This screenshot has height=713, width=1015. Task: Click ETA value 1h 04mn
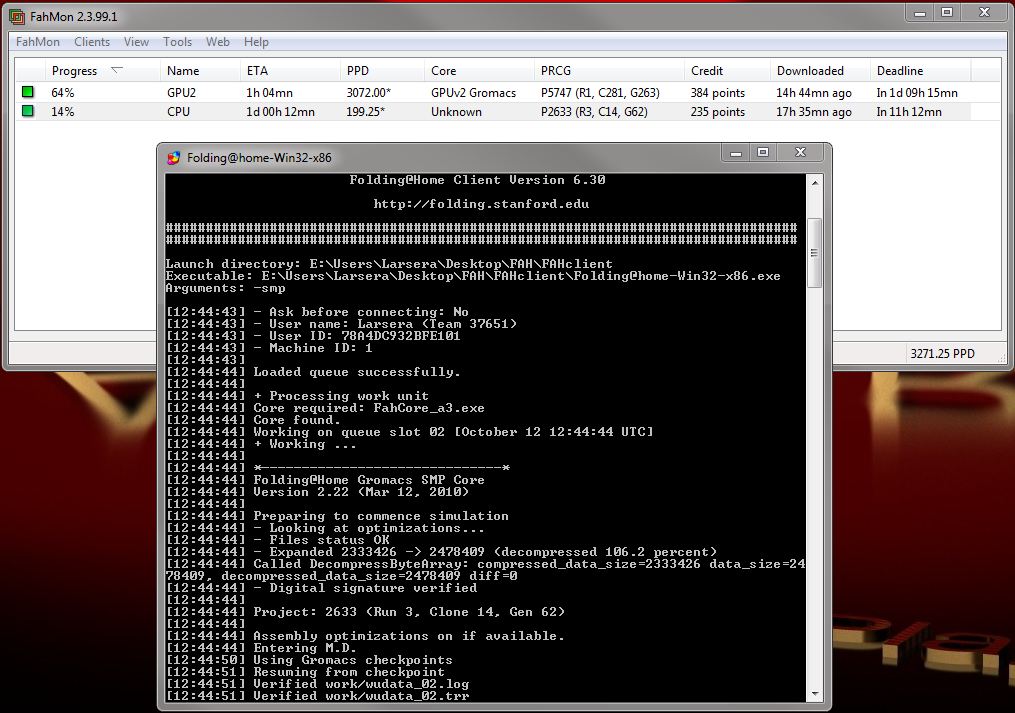coord(269,93)
